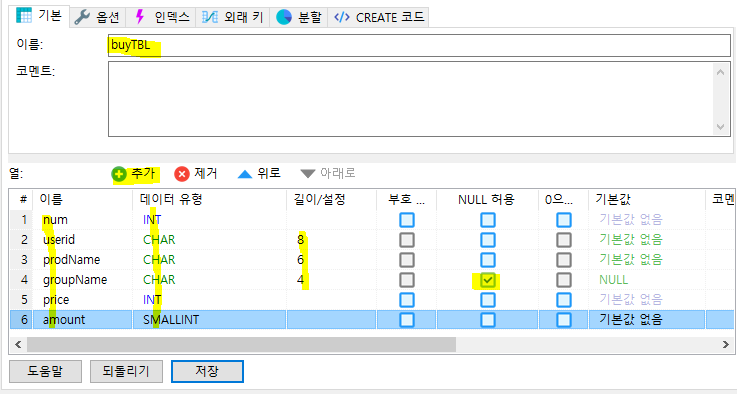The image size is (737, 394).
Task: Open data type CHAR for prodName row
Action: pos(159,260)
